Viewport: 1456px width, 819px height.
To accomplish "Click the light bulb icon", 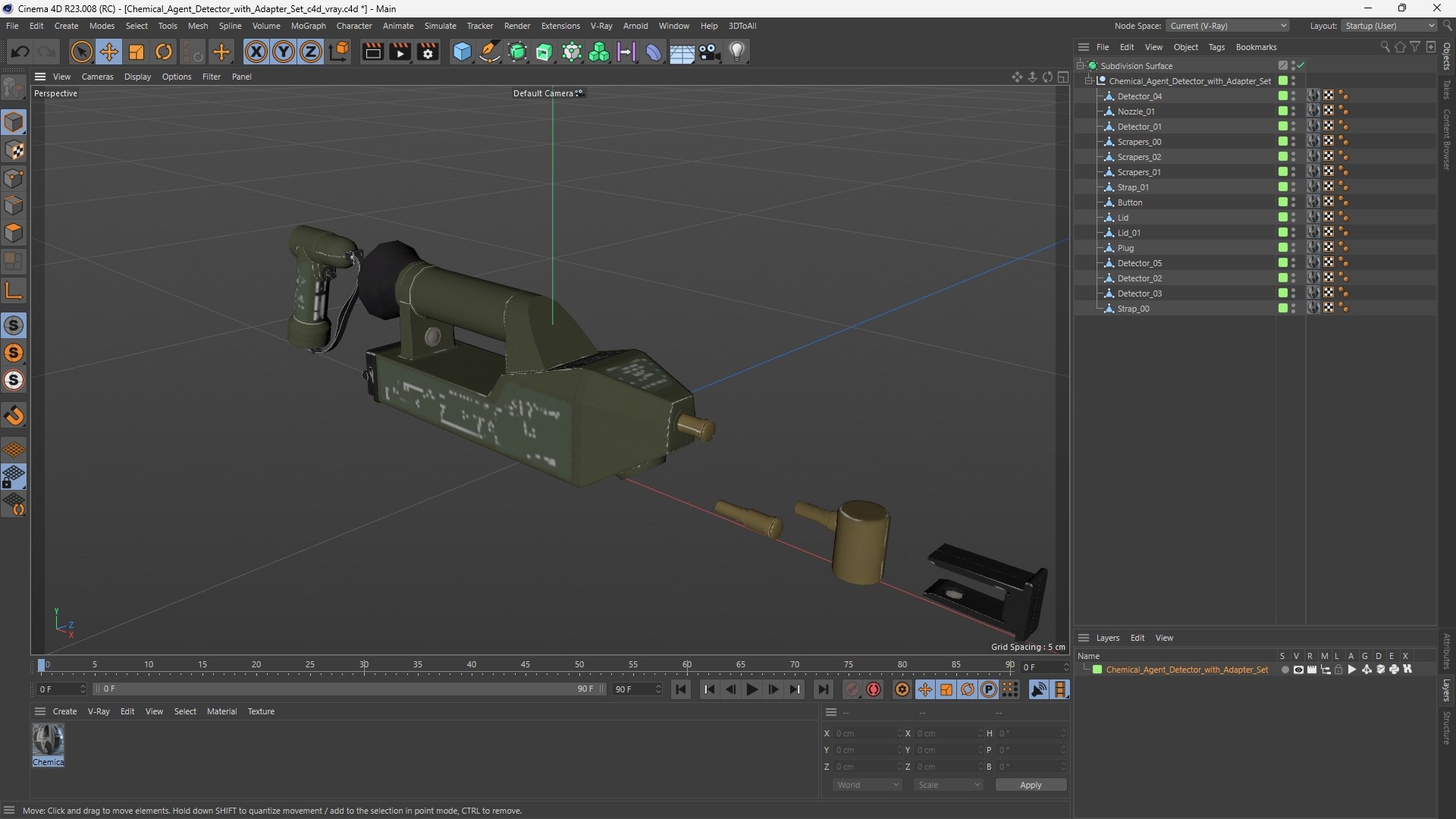I will coord(736,52).
